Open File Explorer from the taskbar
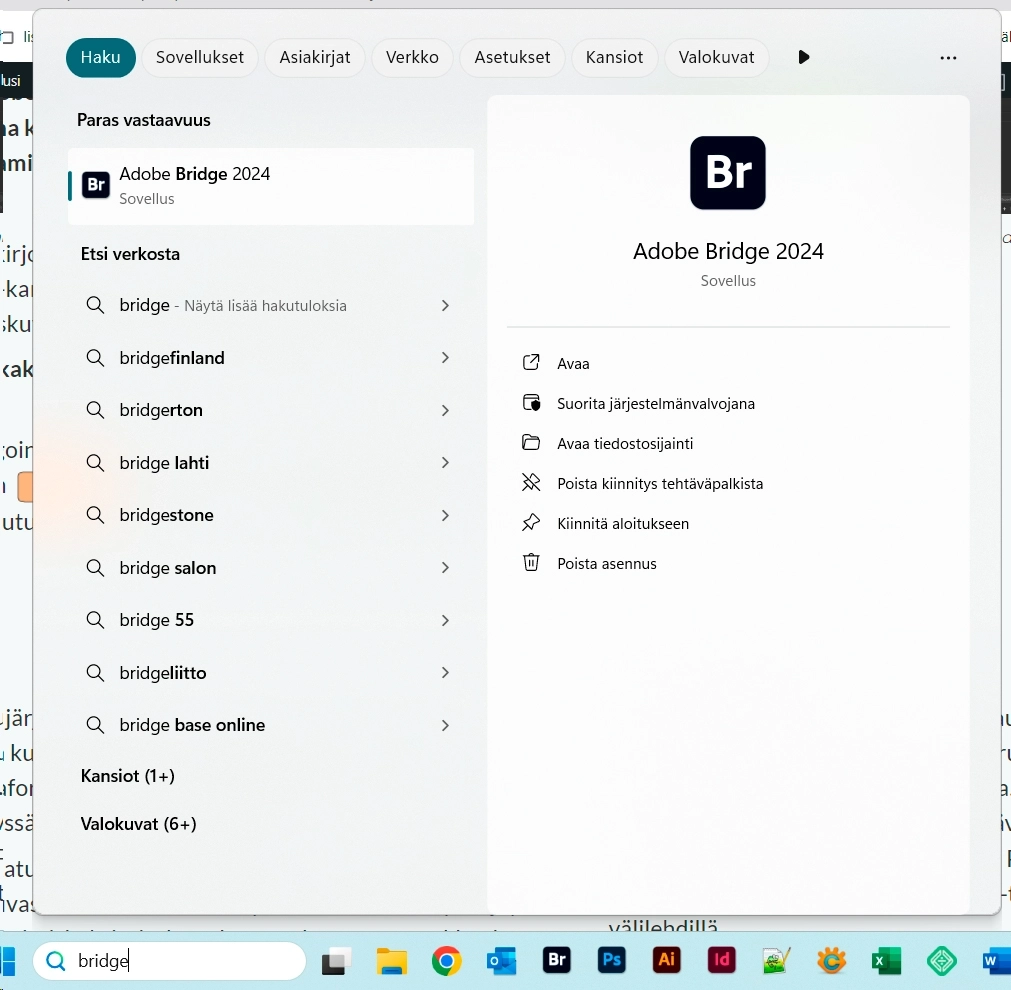Viewport: 1011px width, 990px height. coord(391,961)
